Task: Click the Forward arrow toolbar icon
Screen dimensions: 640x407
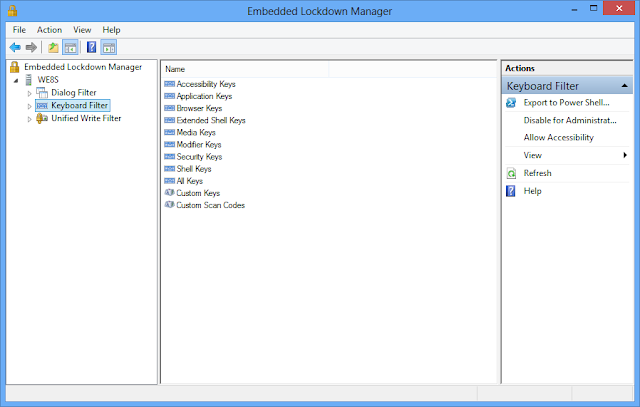Action: pyautogui.click(x=31, y=47)
